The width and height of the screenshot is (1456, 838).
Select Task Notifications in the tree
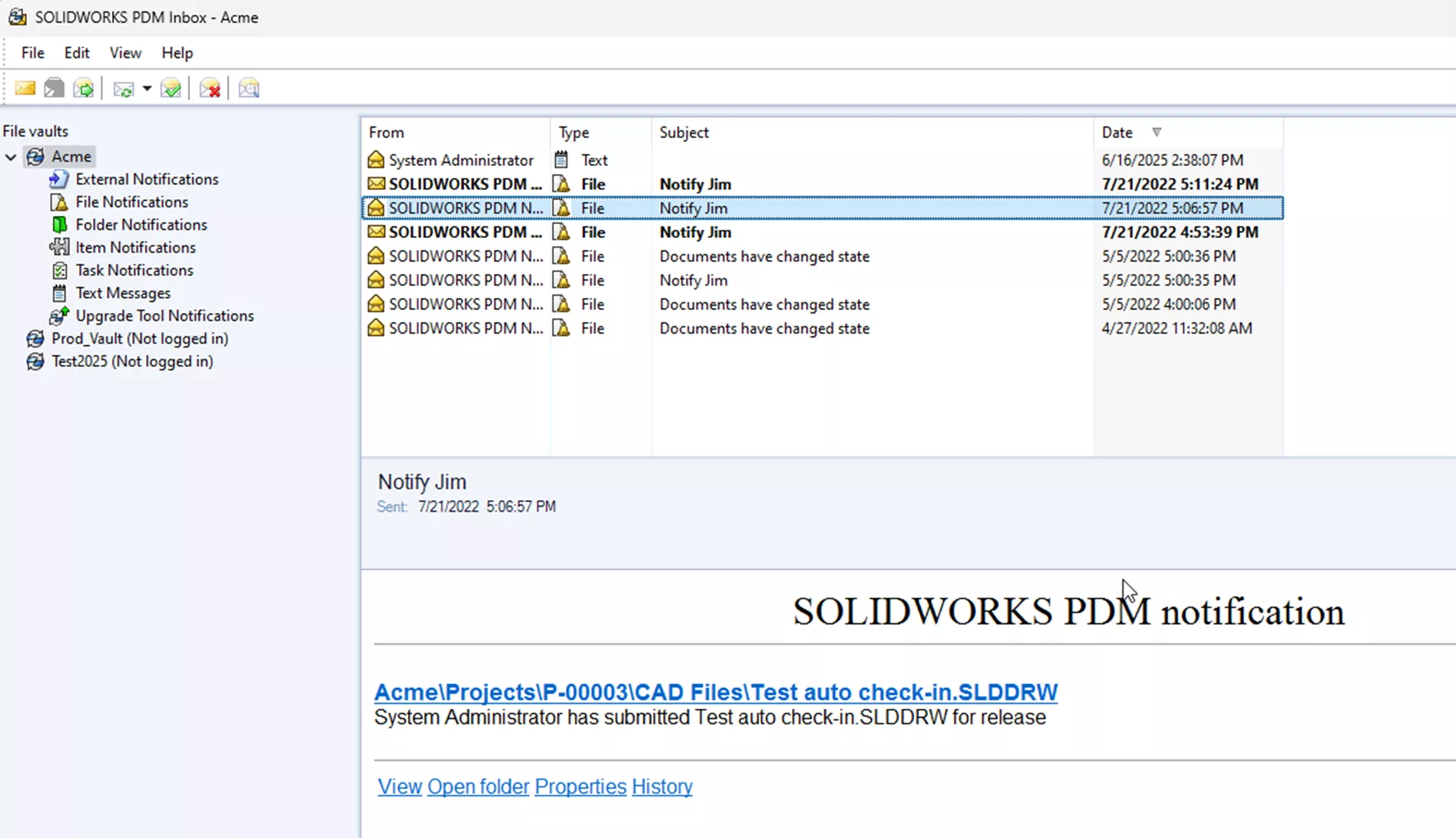coord(134,270)
